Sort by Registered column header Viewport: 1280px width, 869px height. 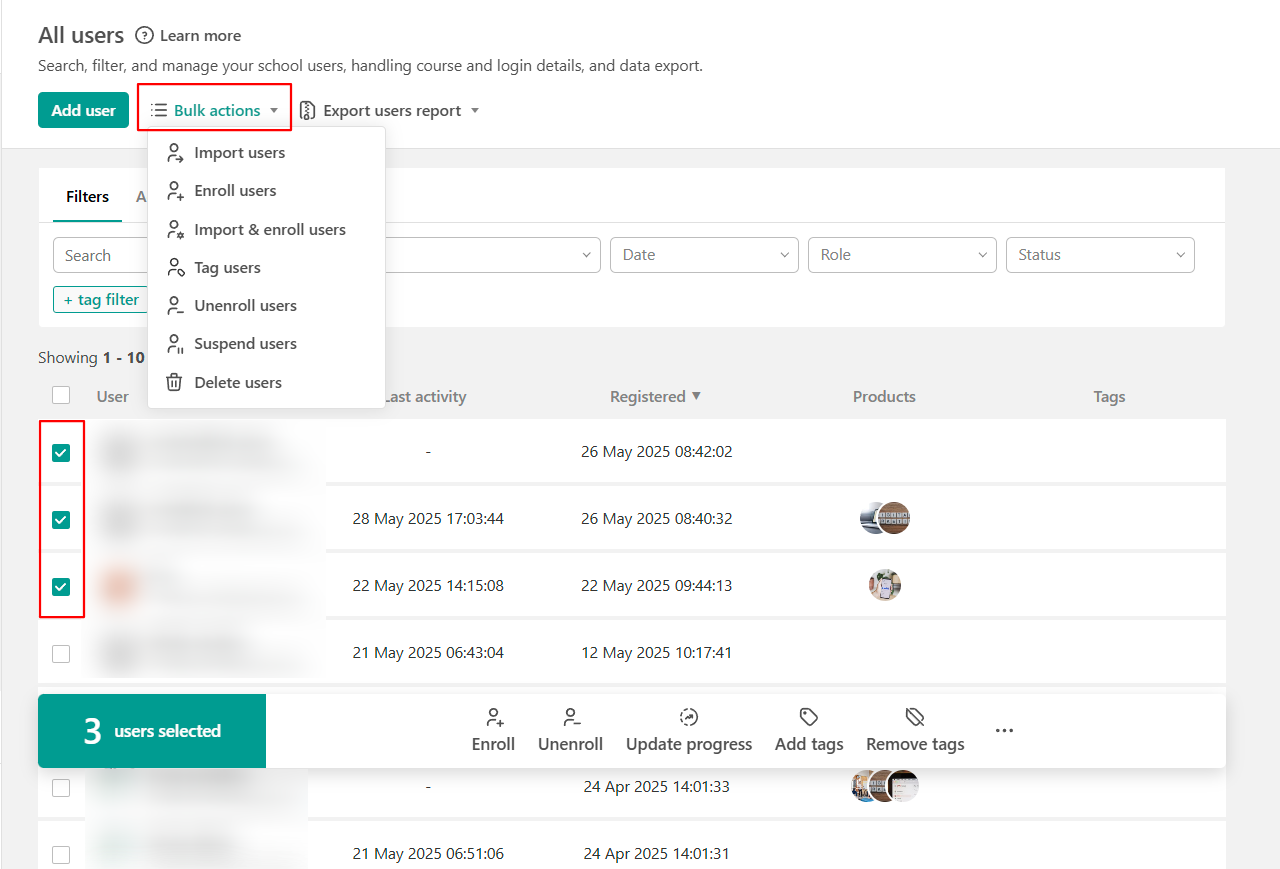coord(647,396)
